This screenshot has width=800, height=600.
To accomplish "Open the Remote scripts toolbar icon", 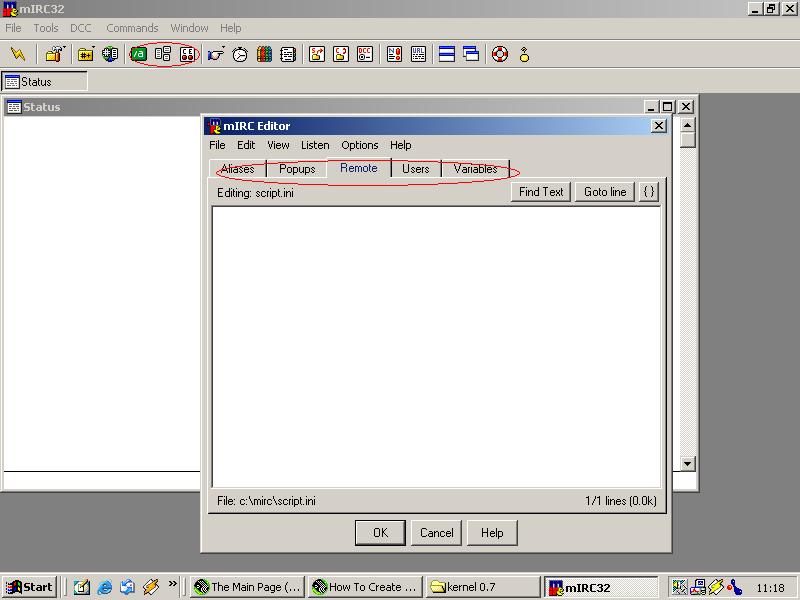I will pos(187,54).
